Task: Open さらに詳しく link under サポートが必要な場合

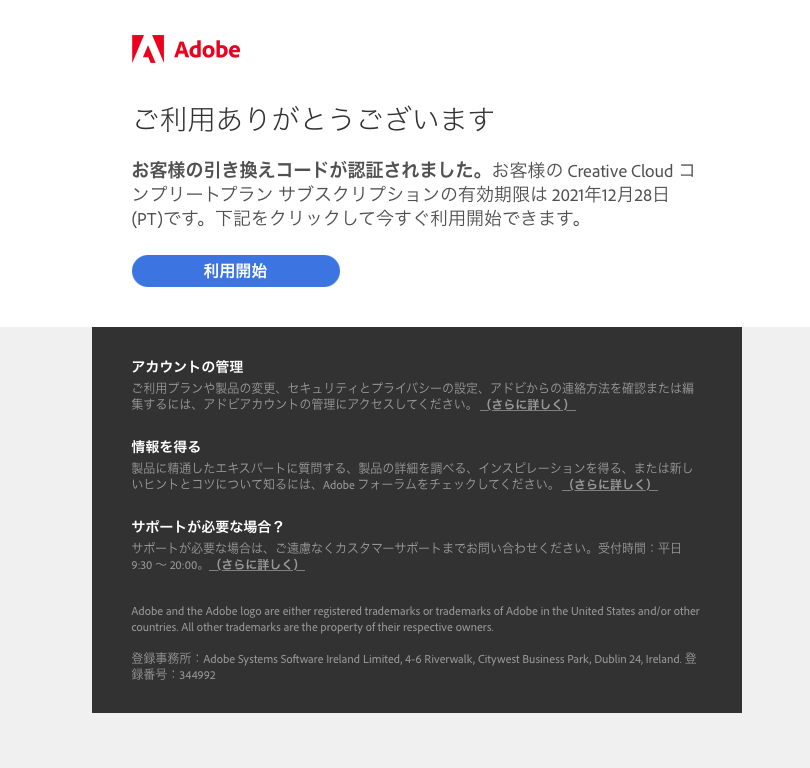Action: [x=257, y=565]
